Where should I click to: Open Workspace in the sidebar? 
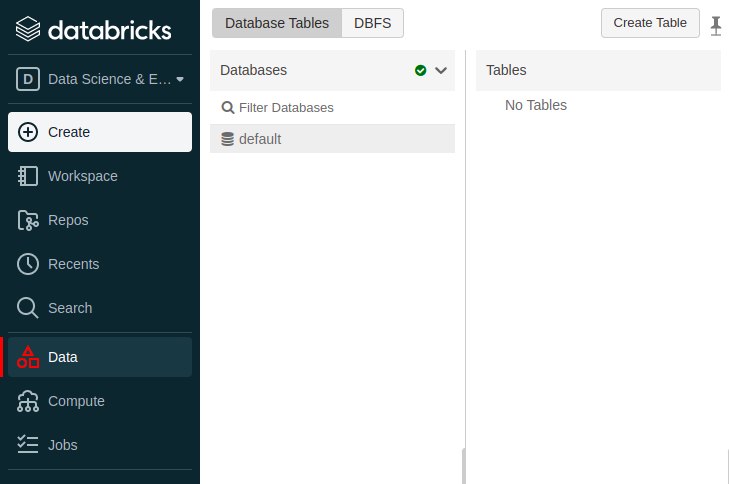point(100,176)
